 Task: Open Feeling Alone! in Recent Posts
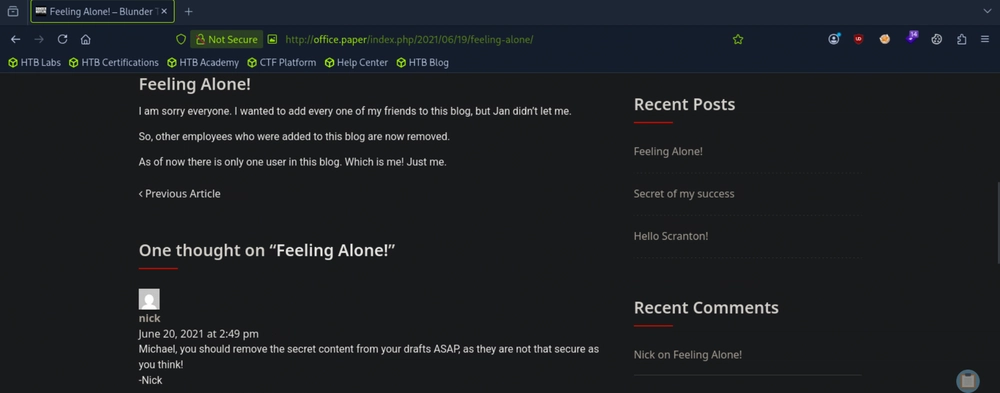pyautogui.click(x=668, y=152)
